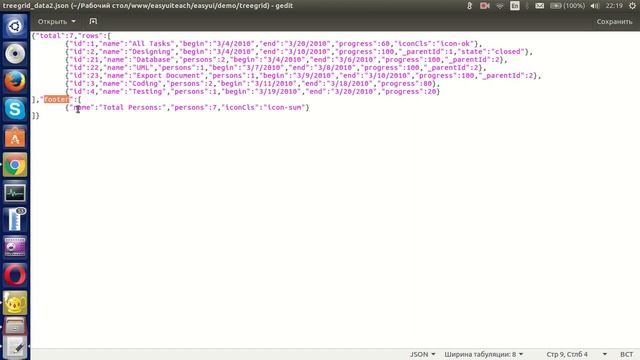Click "Testing" in the id 4 row
Image resolution: width=640 pixels, height=360 pixels.
(x=147, y=91)
